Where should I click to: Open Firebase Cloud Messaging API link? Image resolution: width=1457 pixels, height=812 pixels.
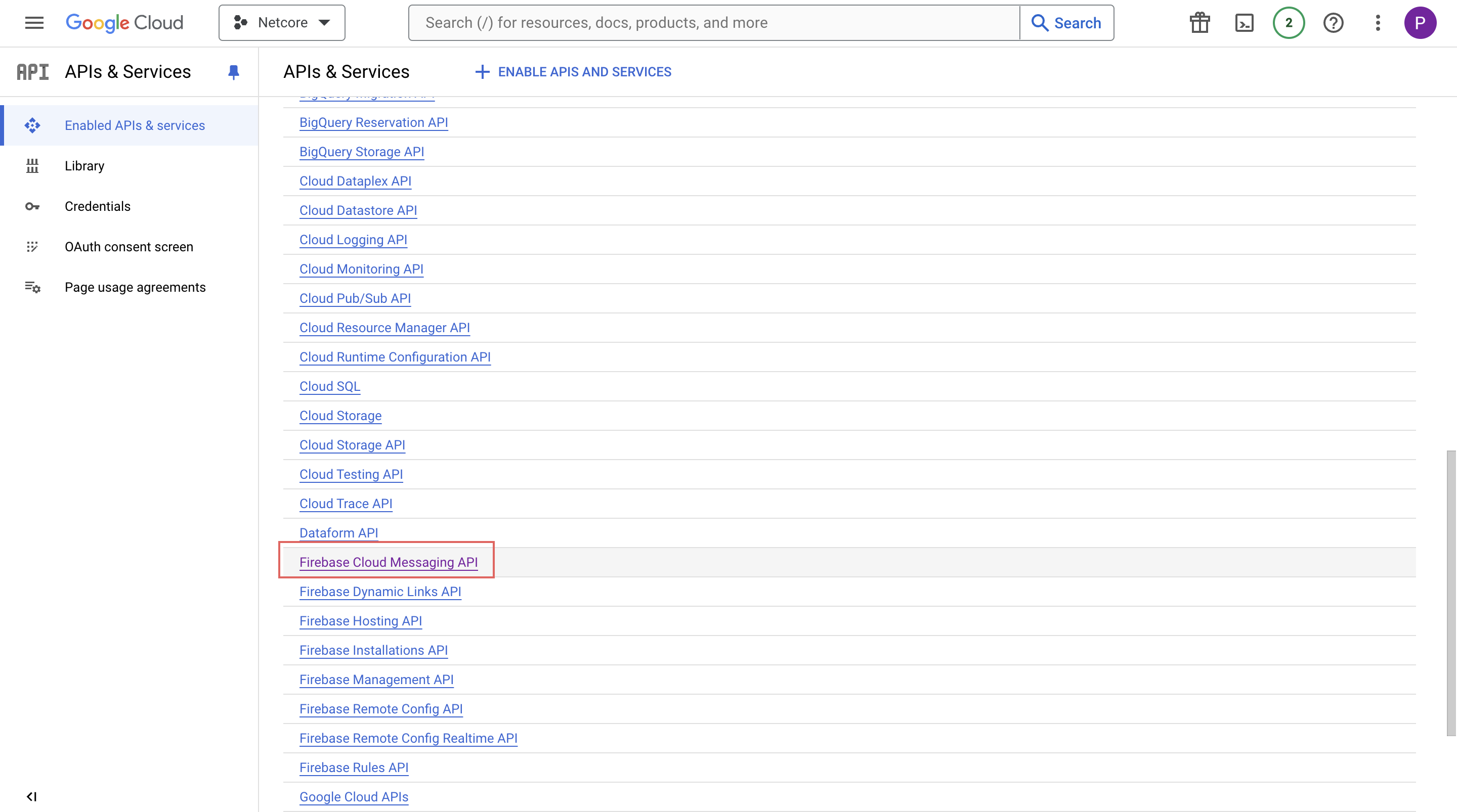[388, 563]
